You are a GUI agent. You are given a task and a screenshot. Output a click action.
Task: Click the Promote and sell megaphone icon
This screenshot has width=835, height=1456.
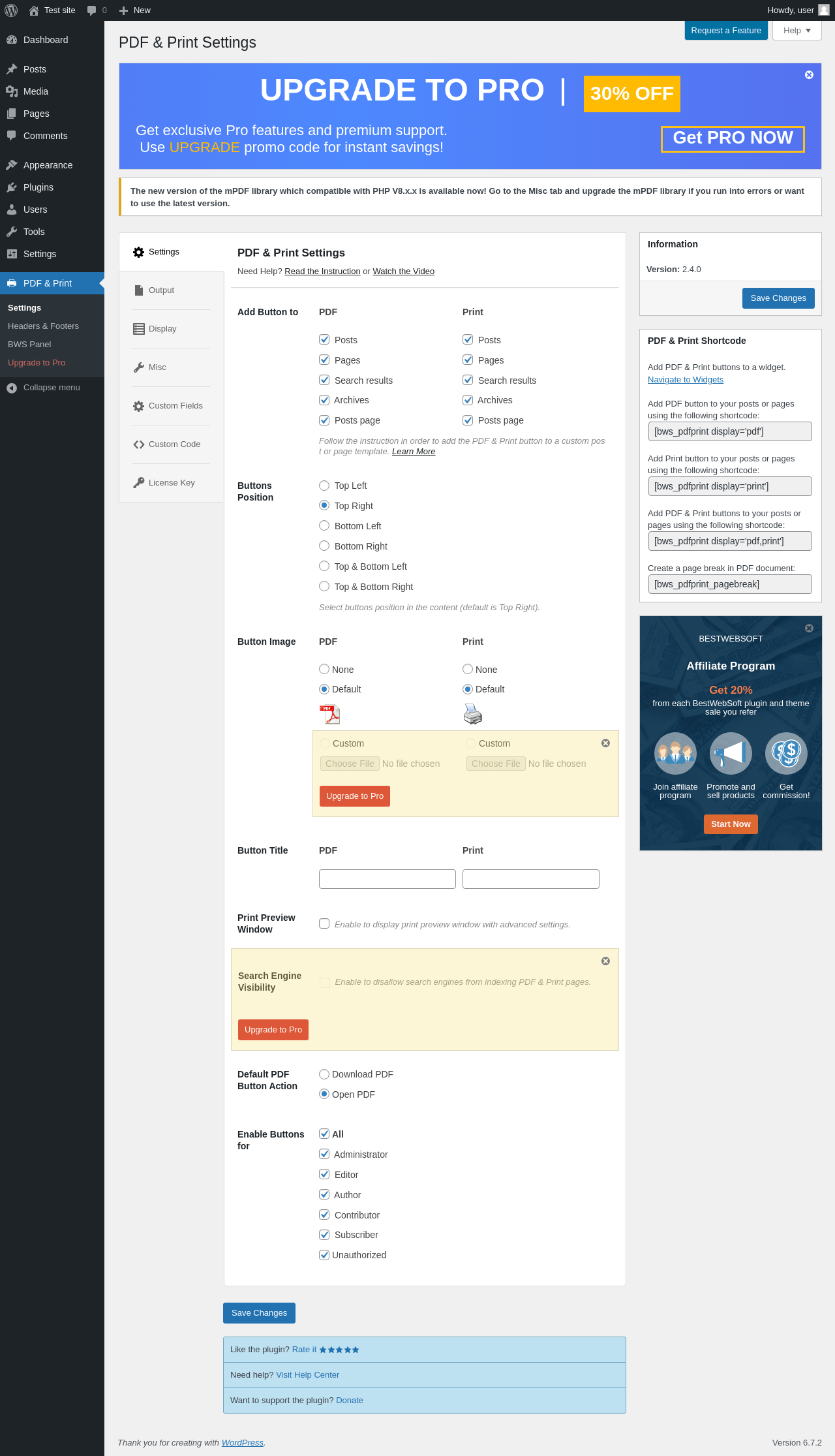(731, 753)
